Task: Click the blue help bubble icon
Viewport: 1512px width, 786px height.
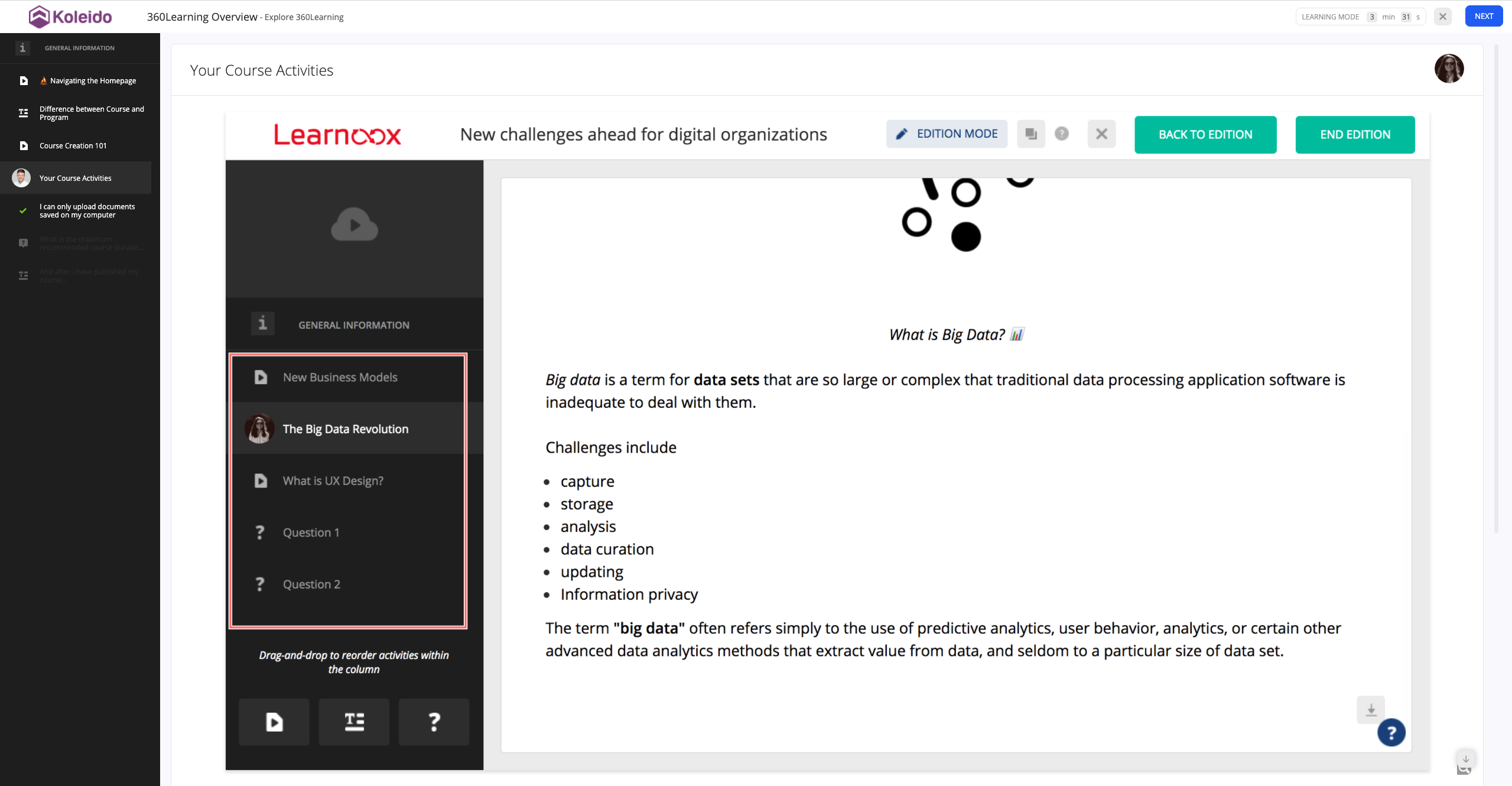Action: [x=1391, y=733]
